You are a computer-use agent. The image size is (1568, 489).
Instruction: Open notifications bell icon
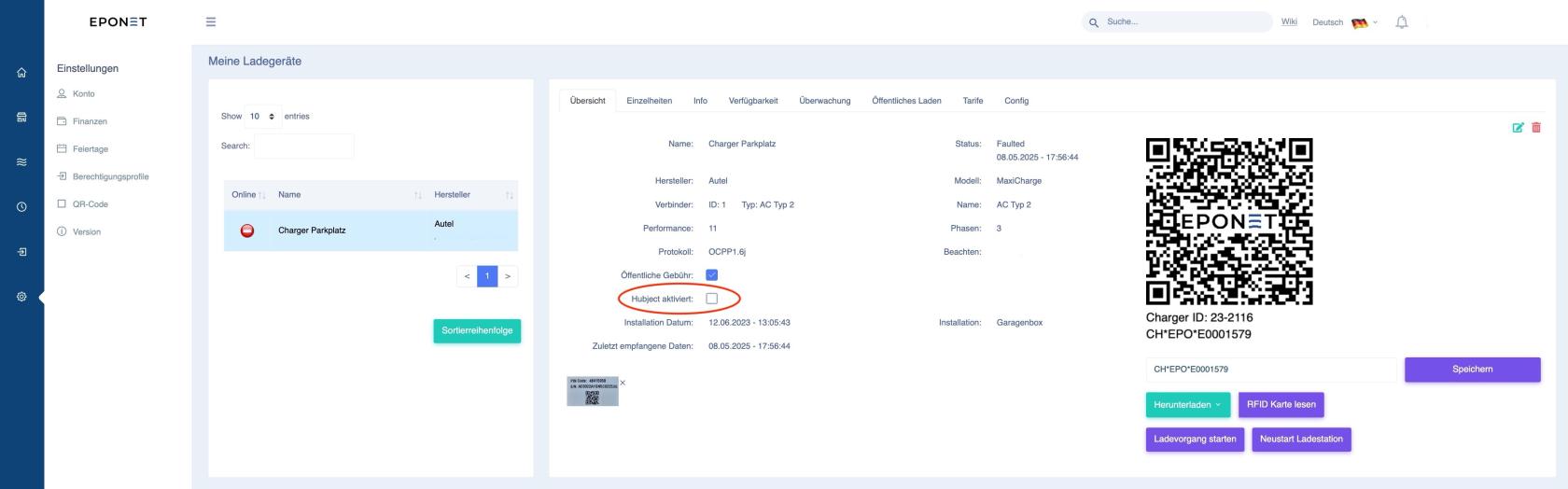[x=1401, y=22]
